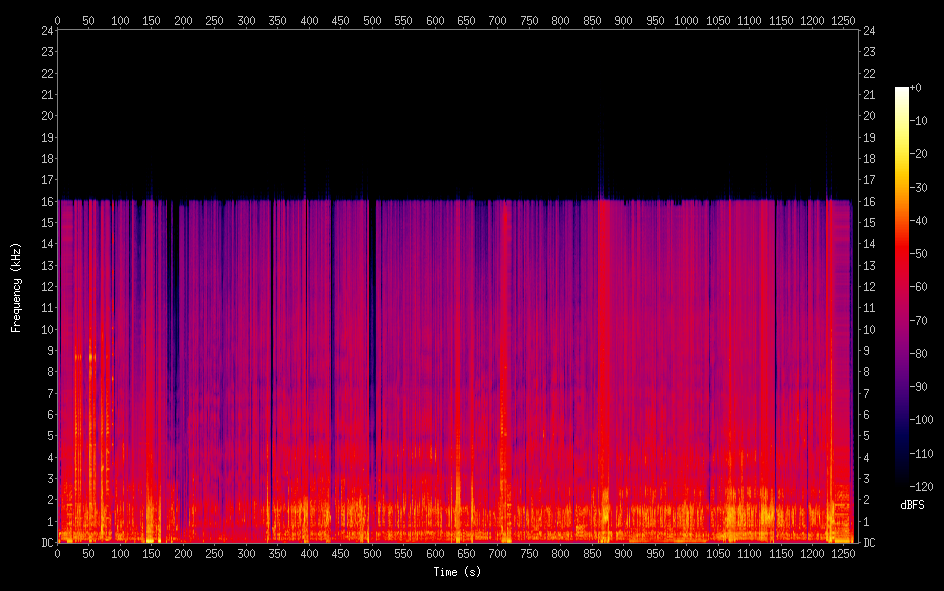
Task: Click the '24' label on right frequency axis
Action: pos(869,30)
